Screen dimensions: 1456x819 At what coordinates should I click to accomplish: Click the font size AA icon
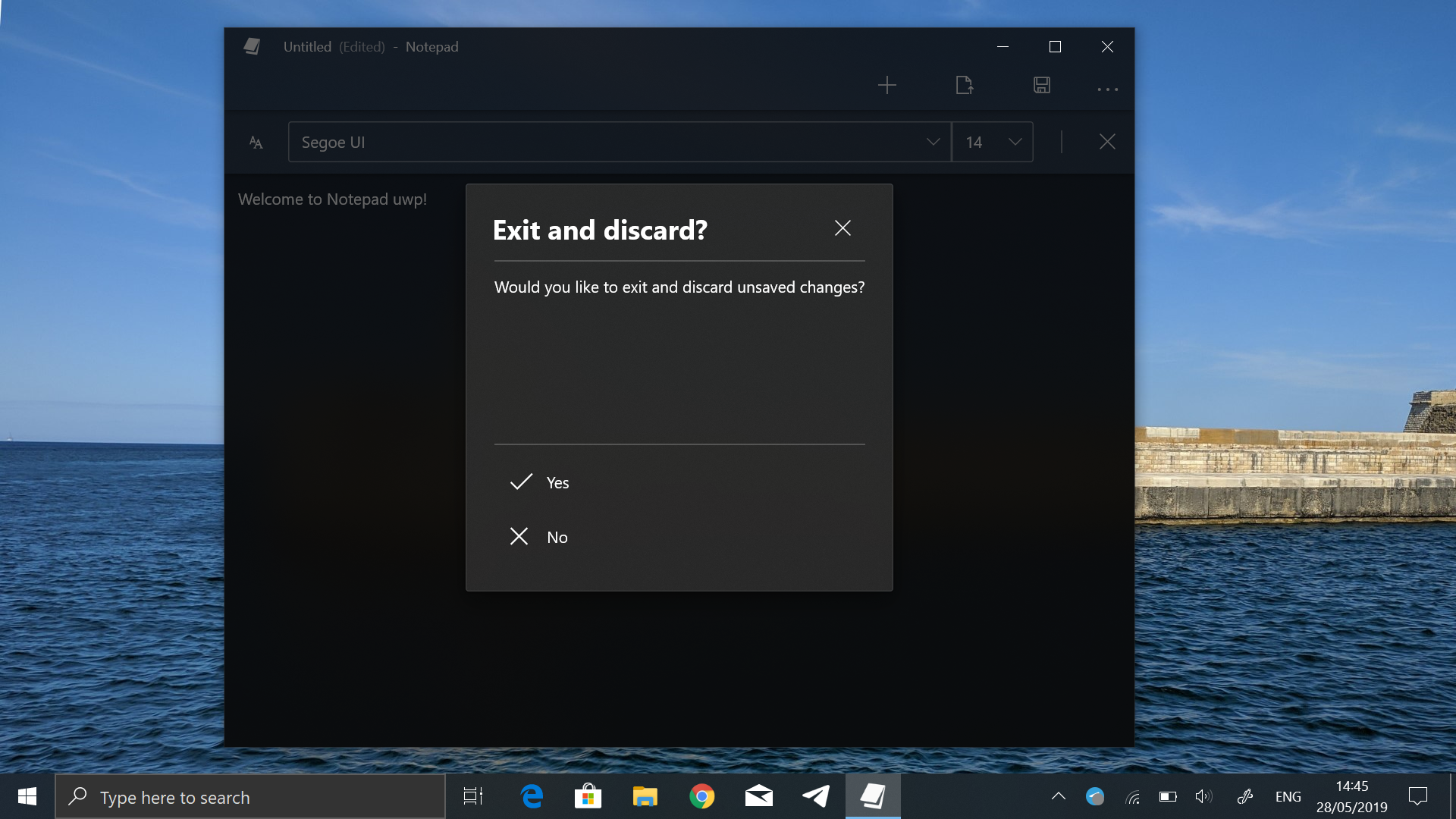click(x=256, y=143)
